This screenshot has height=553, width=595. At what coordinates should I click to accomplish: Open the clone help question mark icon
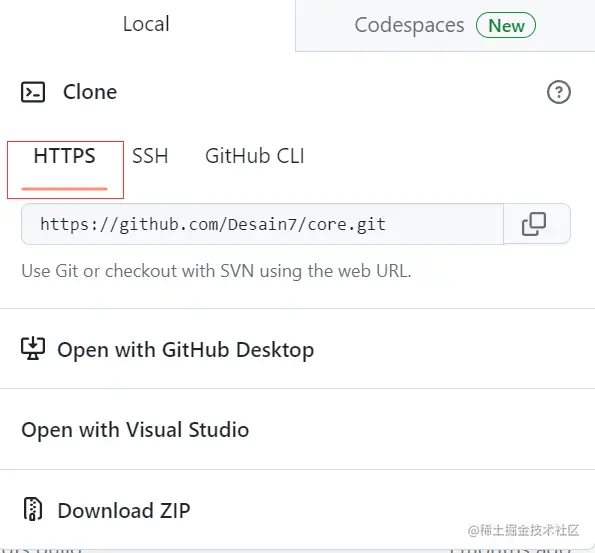pos(559,92)
